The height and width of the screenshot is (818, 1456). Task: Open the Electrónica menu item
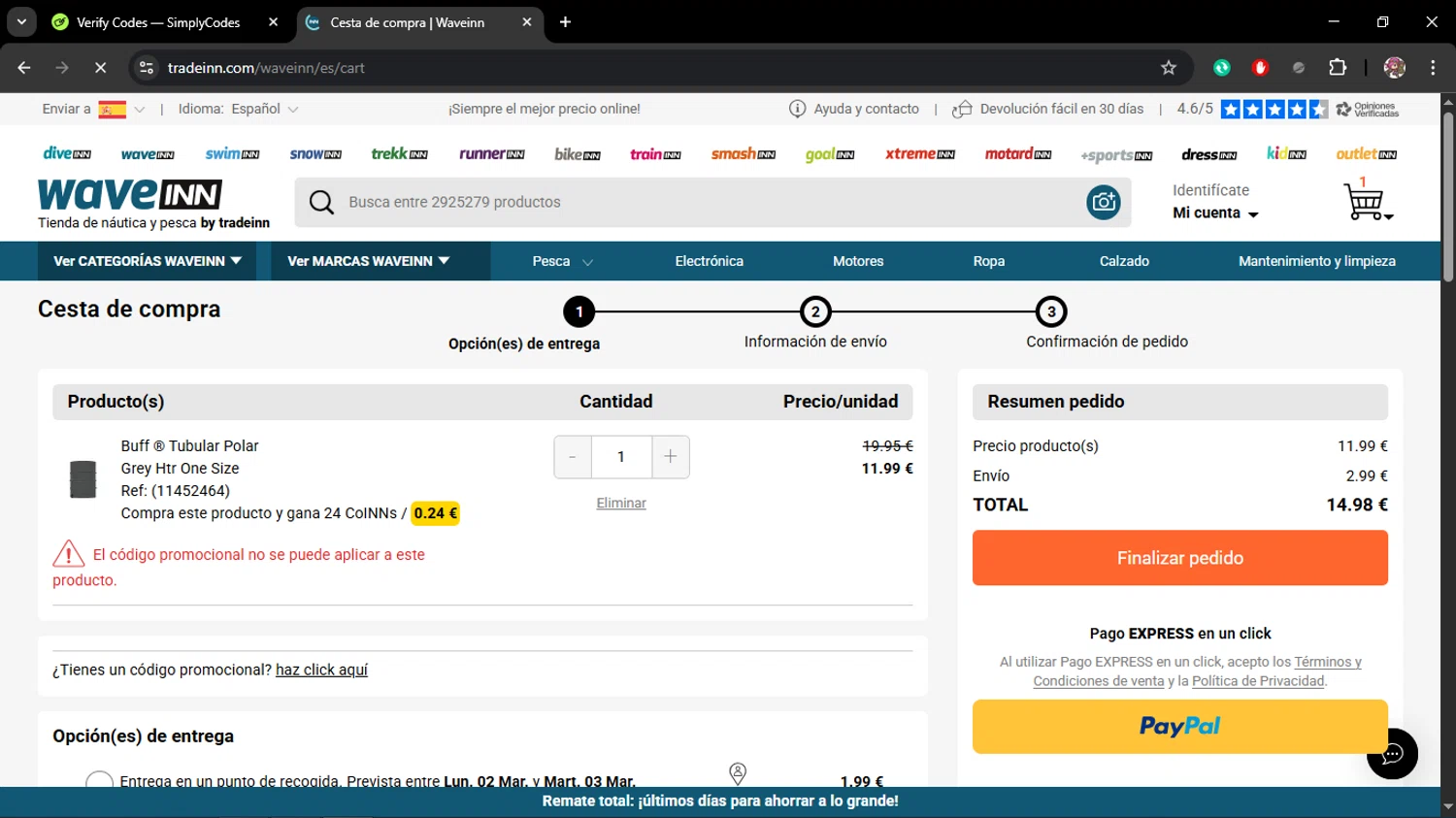pyautogui.click(x=709, y=261)
